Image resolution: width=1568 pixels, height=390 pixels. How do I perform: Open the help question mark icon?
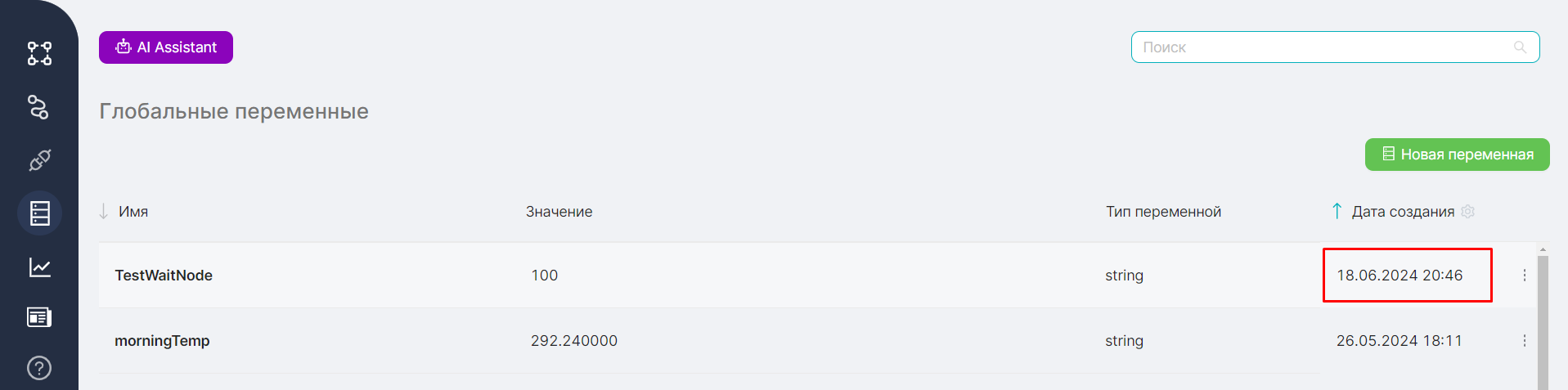pos(39,368)
